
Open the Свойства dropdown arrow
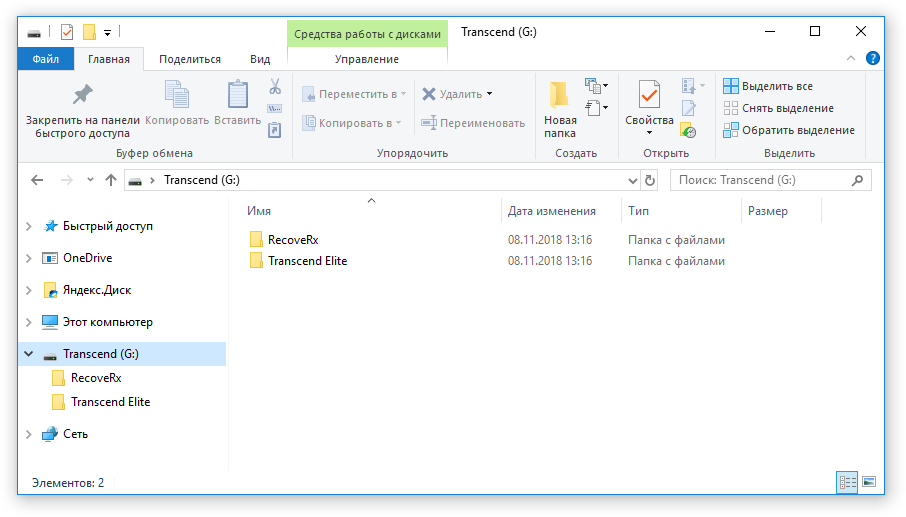click(x=649, y=133)
